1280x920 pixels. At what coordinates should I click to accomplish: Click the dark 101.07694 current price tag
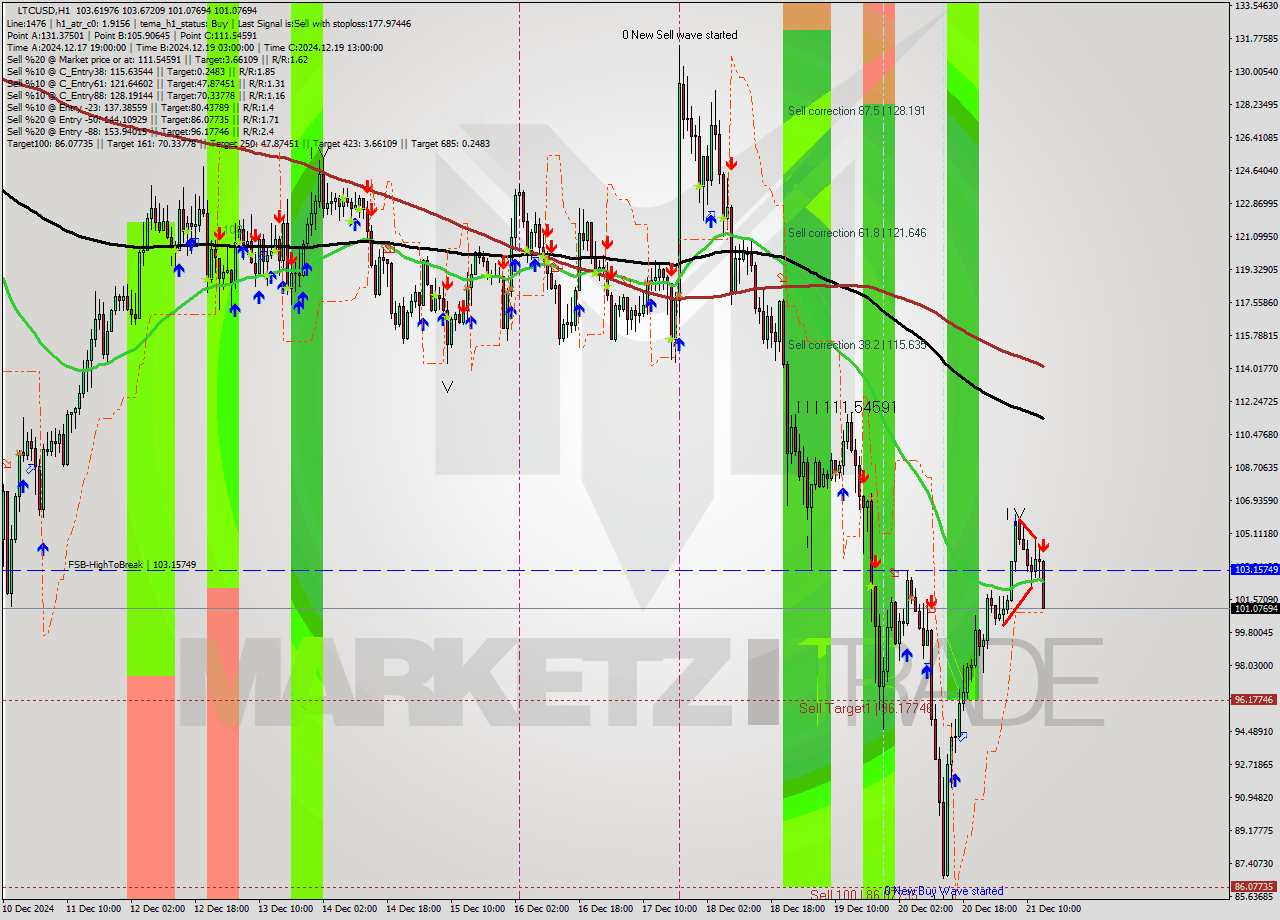tap(1255, 608)
